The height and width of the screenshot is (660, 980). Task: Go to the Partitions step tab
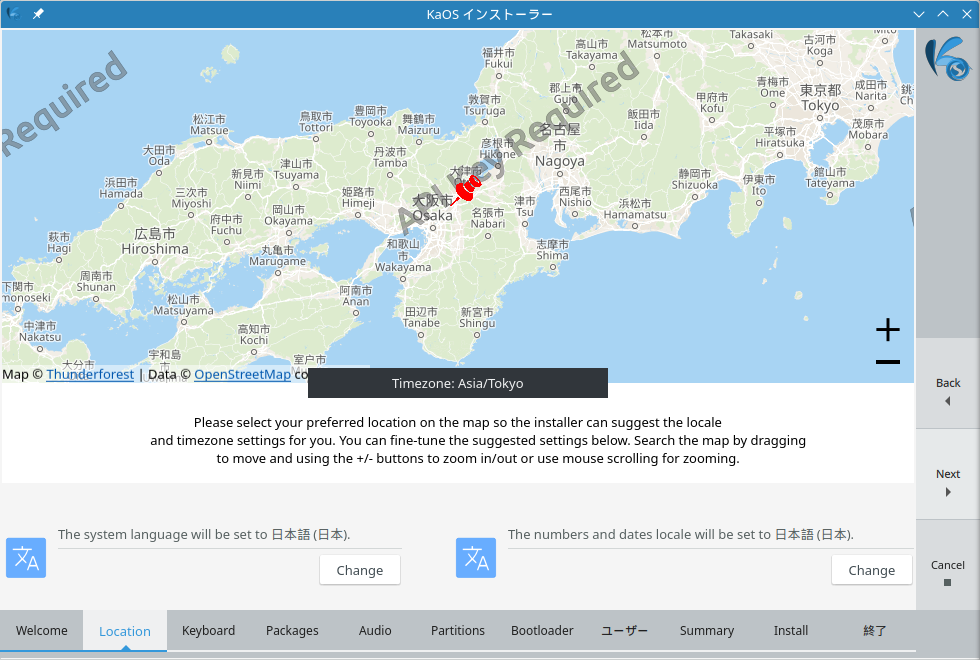458,631
